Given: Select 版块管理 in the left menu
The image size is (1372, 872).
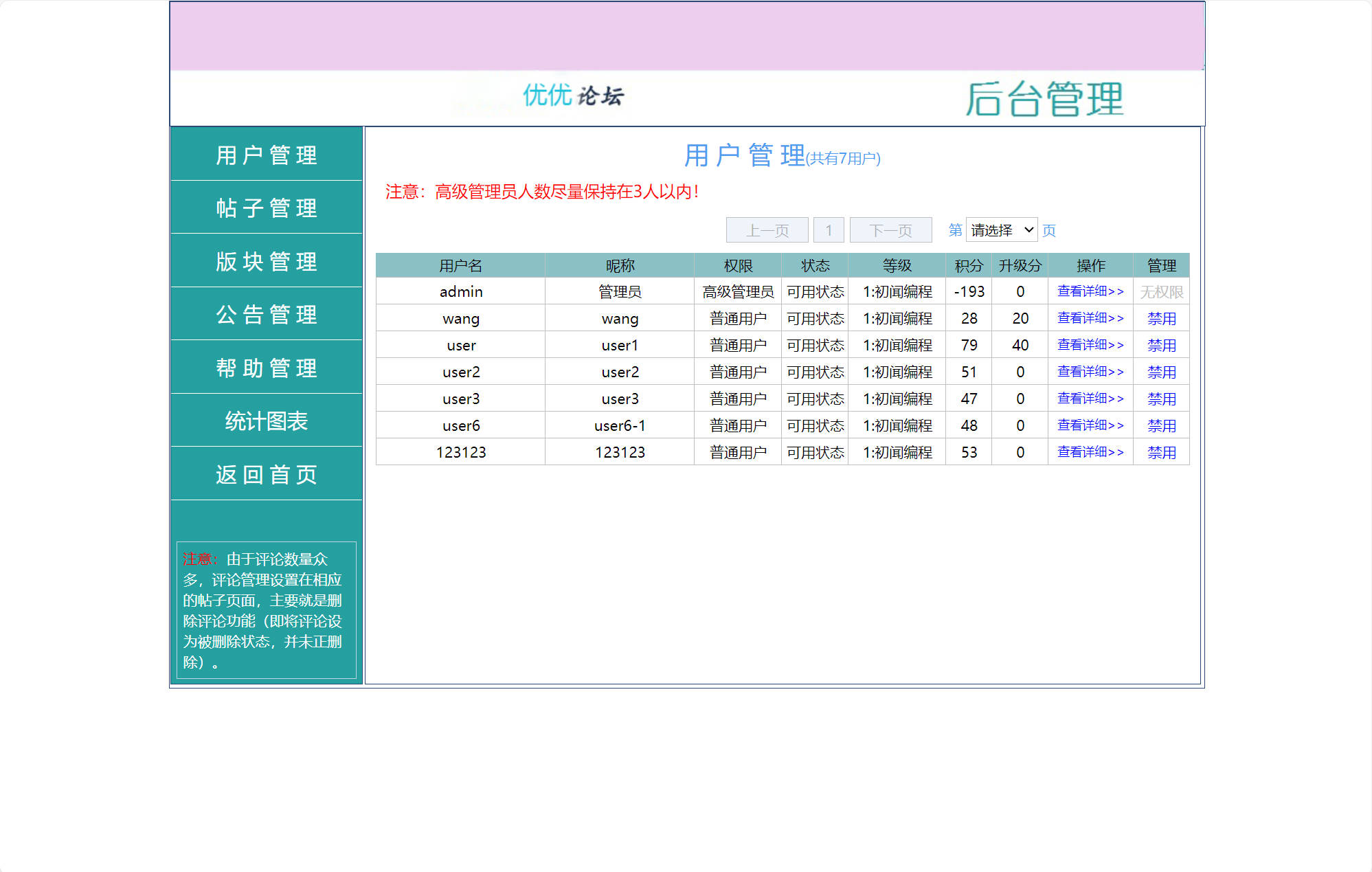Looking at the screenshot, I should [x=266, y=261].
